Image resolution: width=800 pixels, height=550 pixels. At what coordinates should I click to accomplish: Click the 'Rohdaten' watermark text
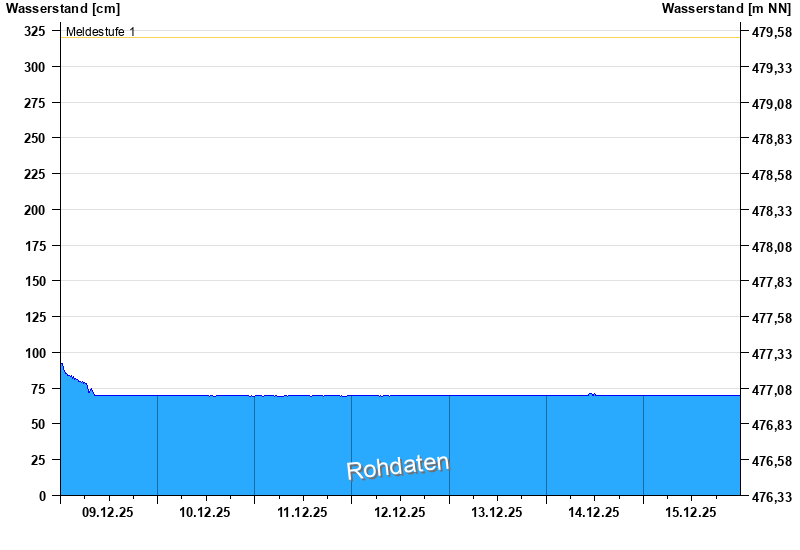coord(398,466)
